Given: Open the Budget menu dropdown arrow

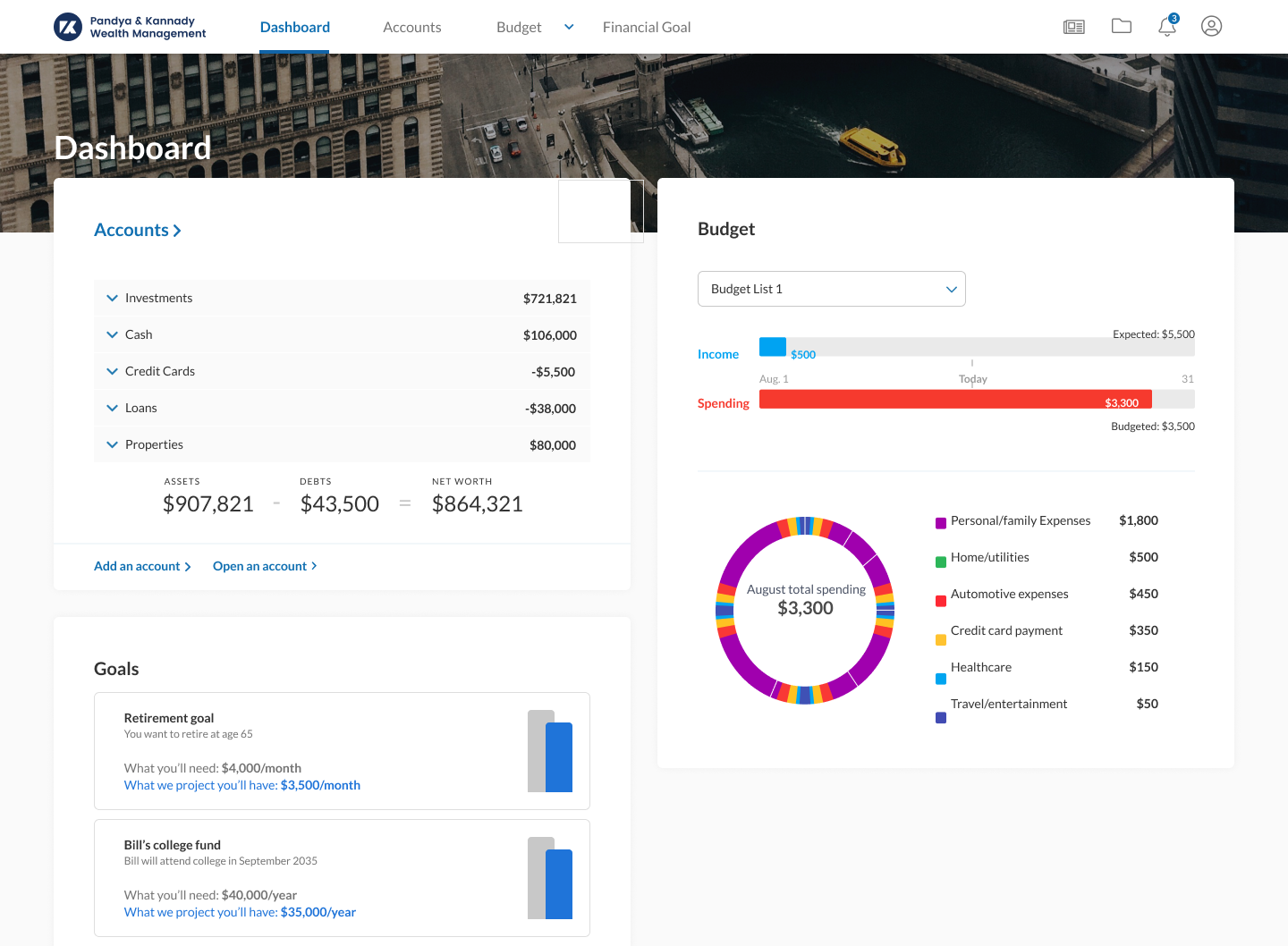Looking at the screenshot, I should (x=569, y=27).
